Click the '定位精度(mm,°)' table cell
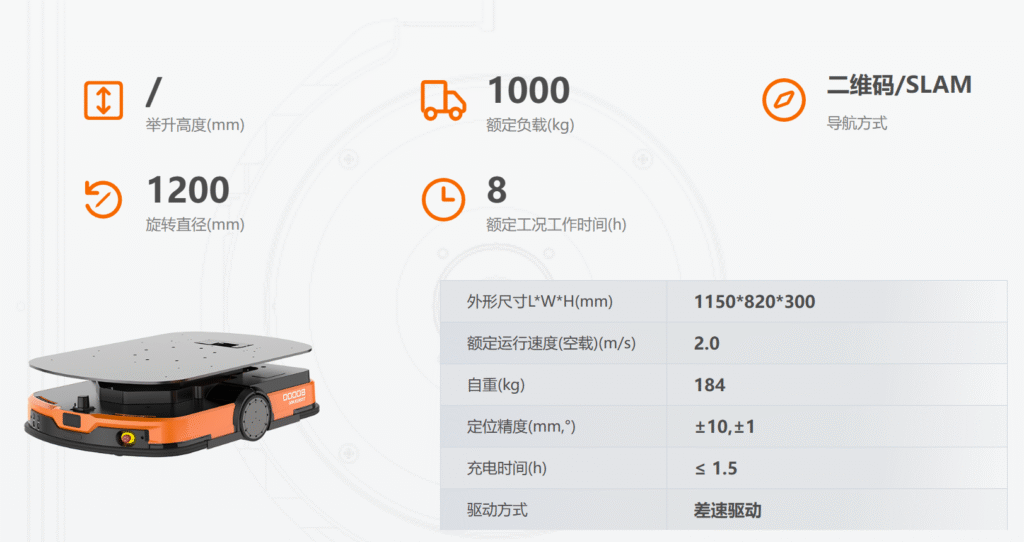Screen dimensions: 1024x542 [x=553, y=426]
